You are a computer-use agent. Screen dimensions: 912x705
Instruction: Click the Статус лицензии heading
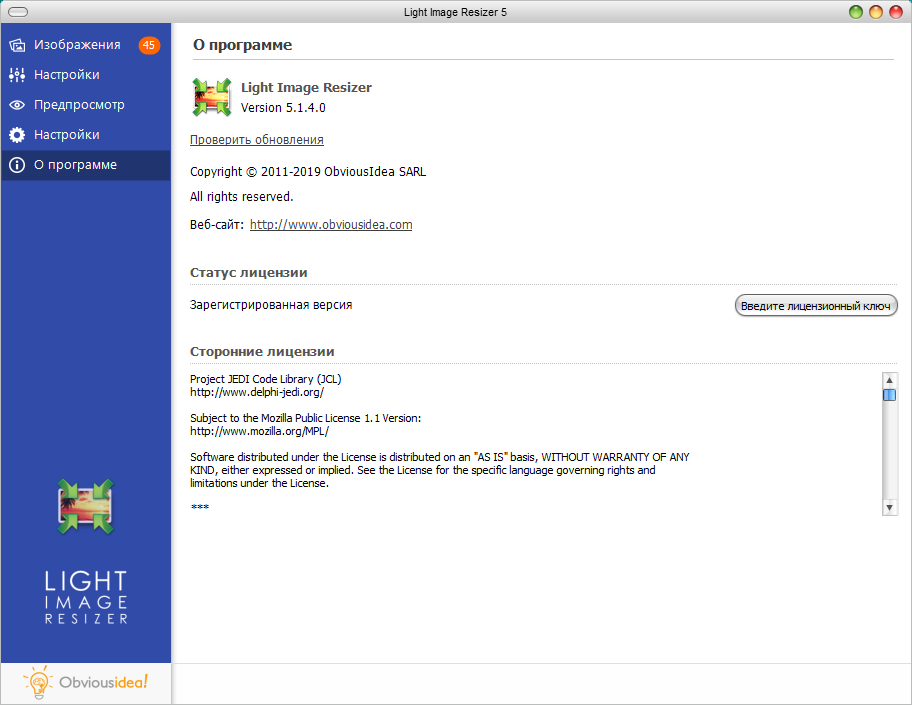pos(249,272)
